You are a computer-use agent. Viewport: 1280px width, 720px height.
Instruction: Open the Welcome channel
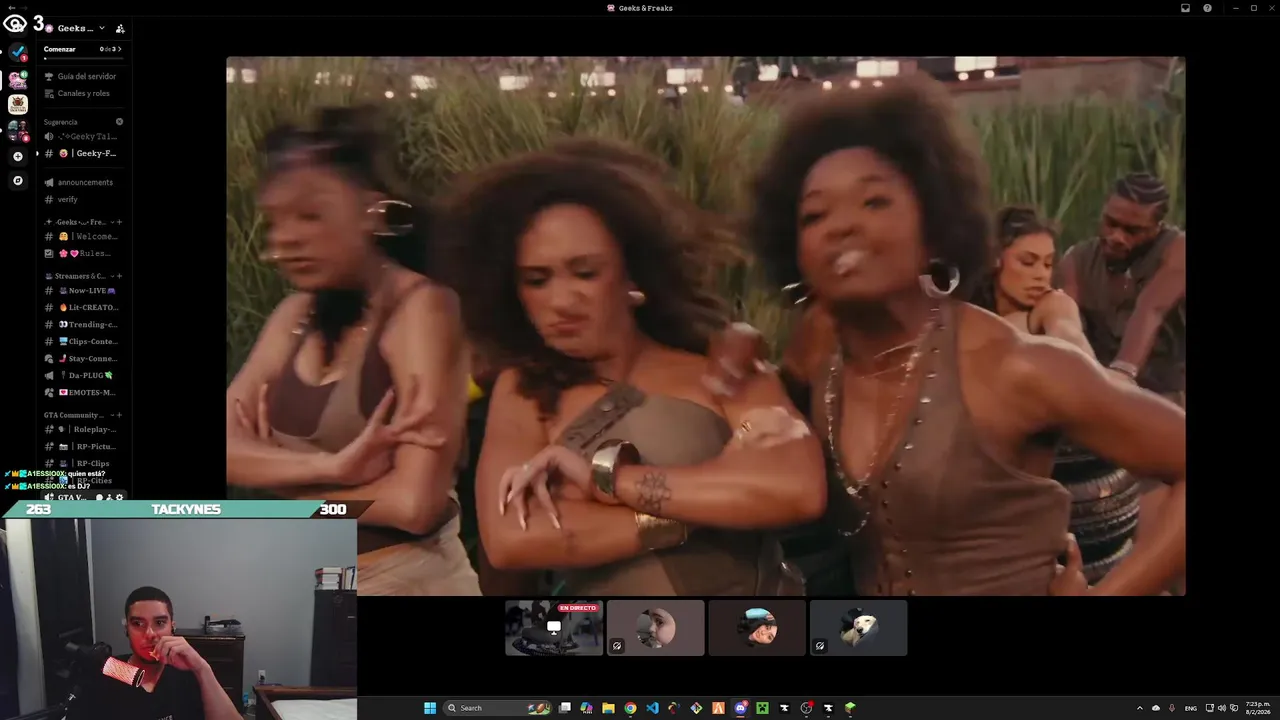[x=82, y=236]
